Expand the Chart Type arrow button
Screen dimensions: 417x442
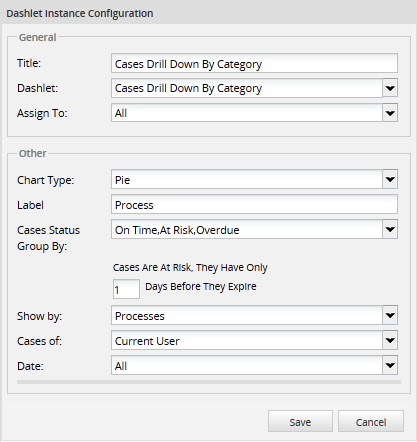390,180
